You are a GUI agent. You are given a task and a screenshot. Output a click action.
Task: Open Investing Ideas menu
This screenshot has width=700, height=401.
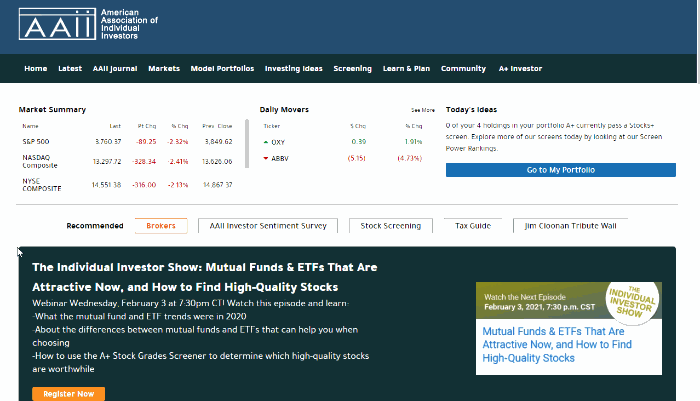click(x=293, y=68)
